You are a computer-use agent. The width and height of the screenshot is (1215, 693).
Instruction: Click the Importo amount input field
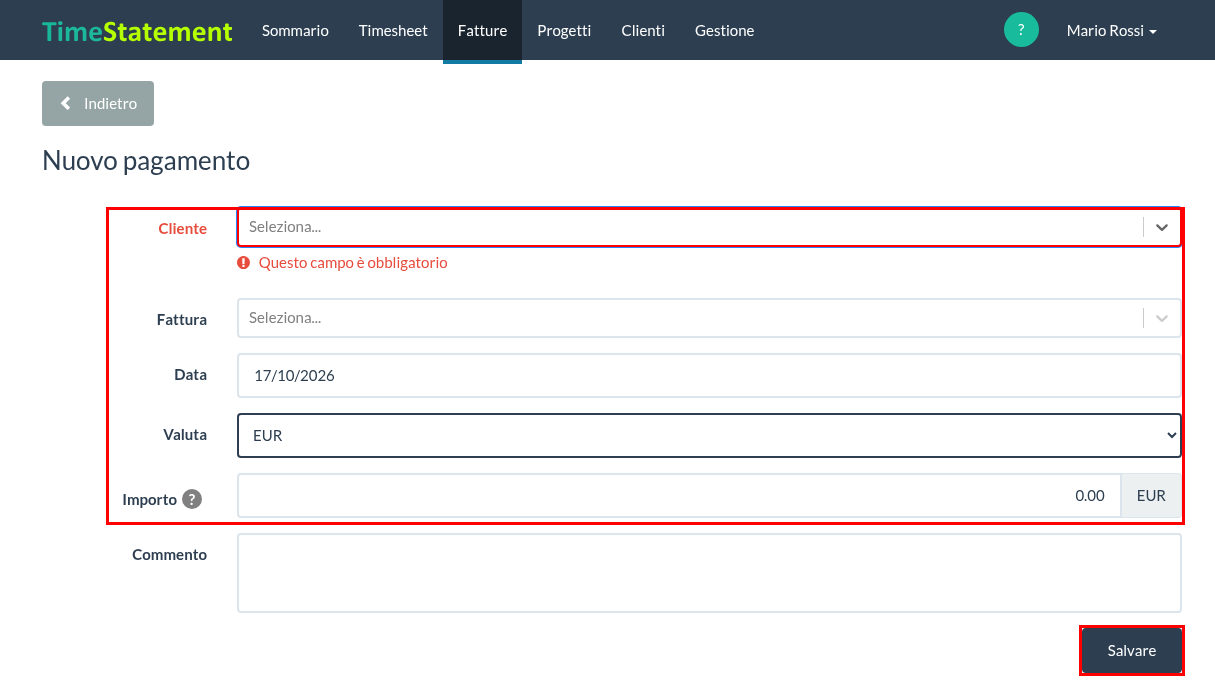679,496
